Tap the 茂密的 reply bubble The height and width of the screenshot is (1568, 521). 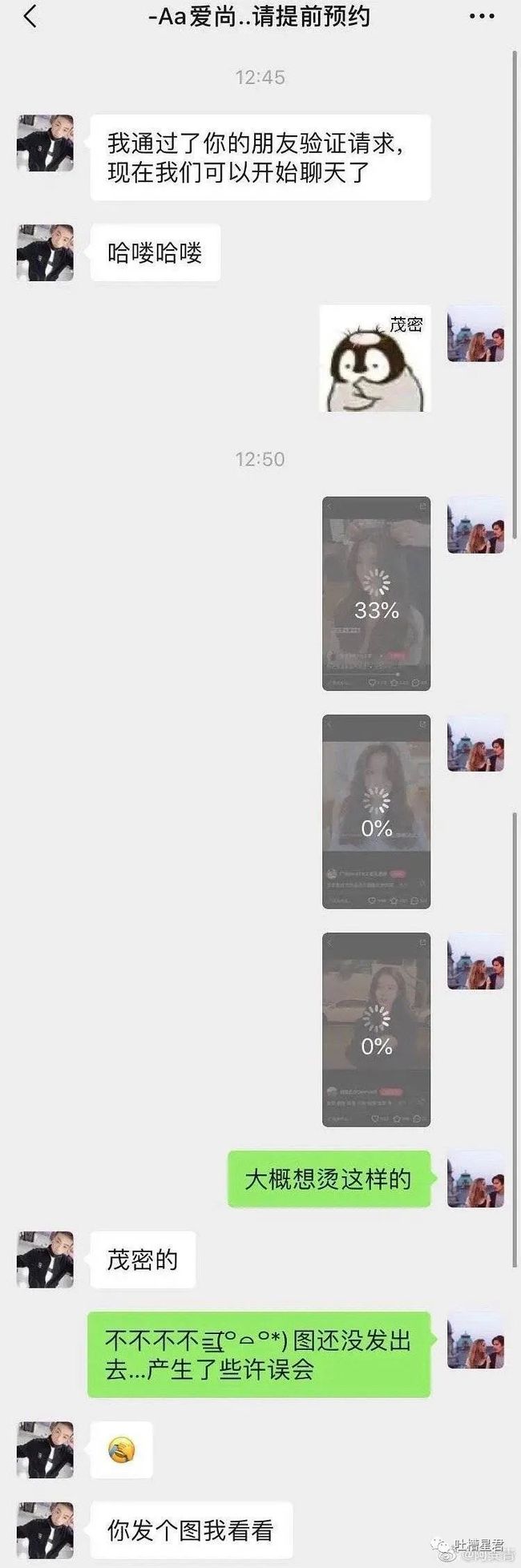click(x=143, y=1260)
